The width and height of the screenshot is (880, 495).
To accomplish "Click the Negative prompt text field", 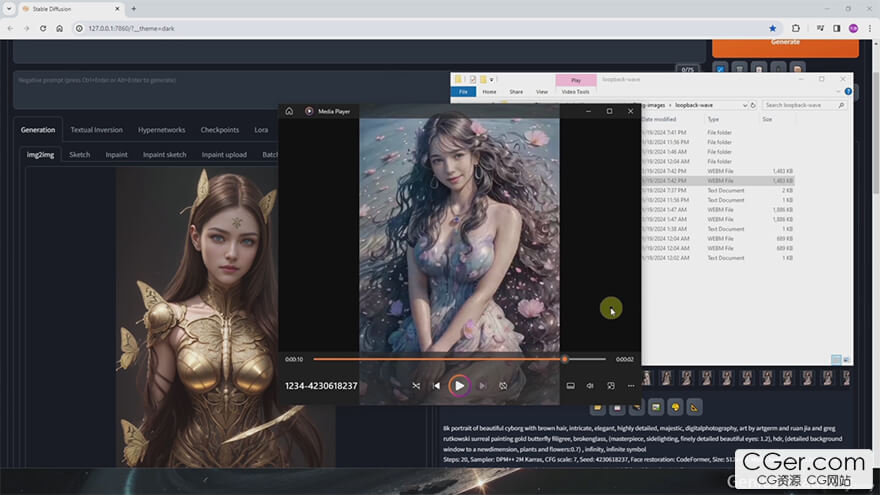I will pyautogui.click(x=231, y=90).
